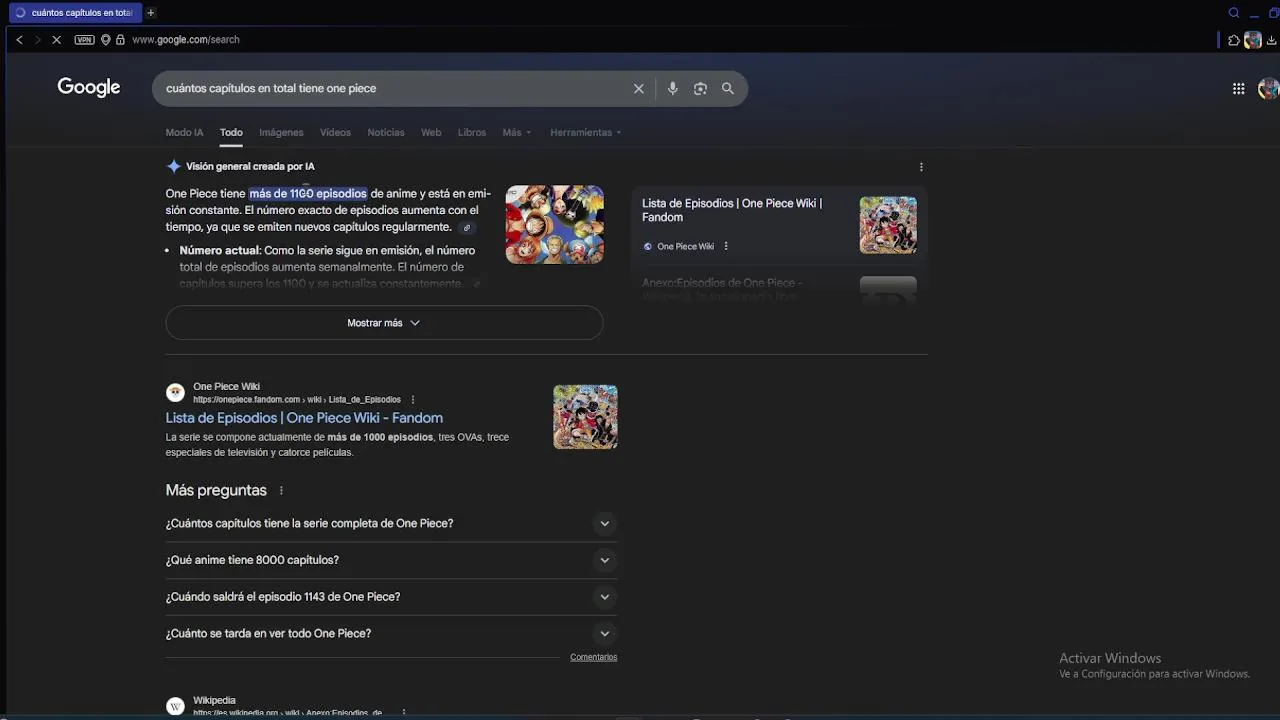Viewport: 1280px width, 720px height.
Task: Switch to Modo IA tab
Action: [184, 133]
